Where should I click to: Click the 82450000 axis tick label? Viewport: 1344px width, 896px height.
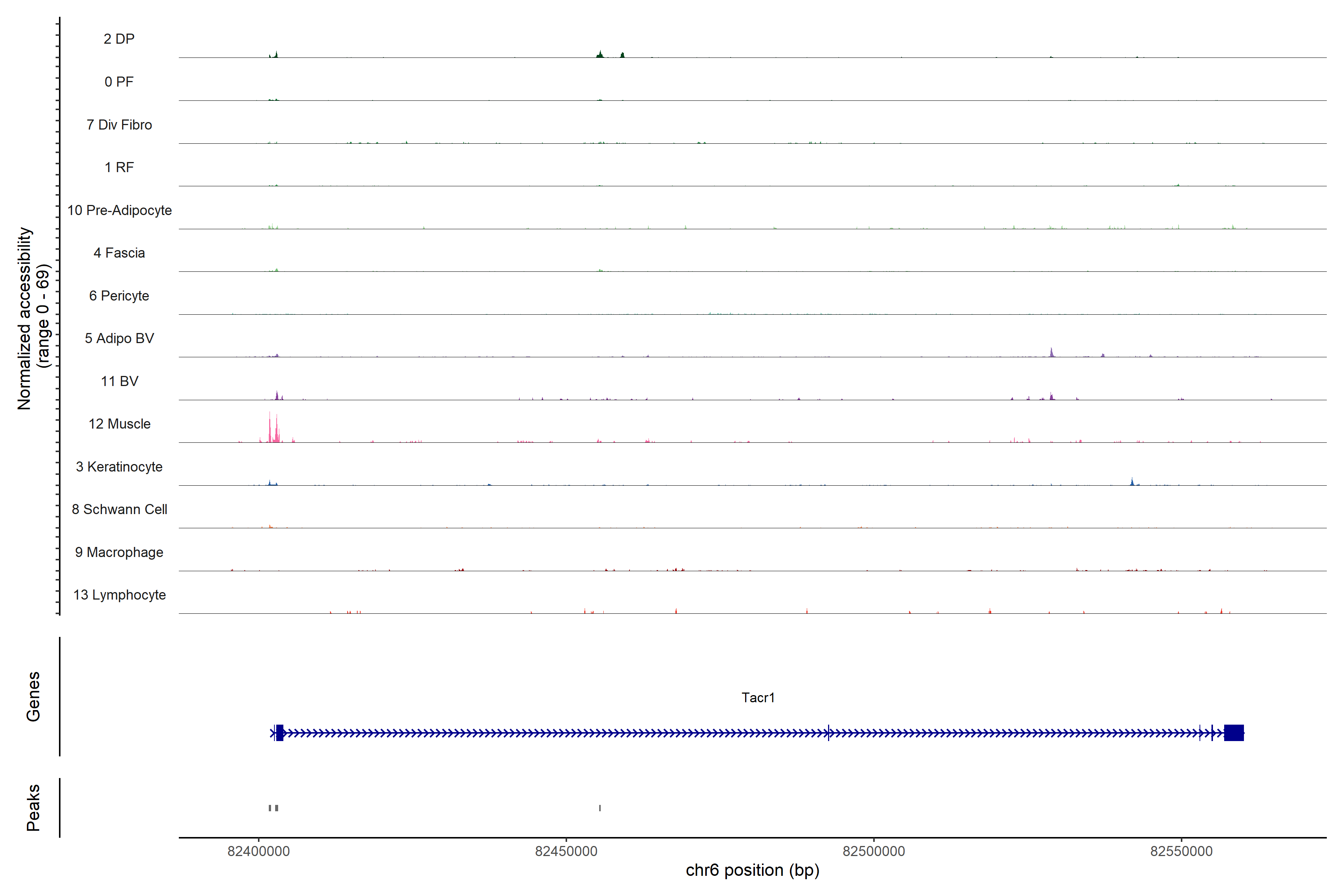click(x=566, y=852)
